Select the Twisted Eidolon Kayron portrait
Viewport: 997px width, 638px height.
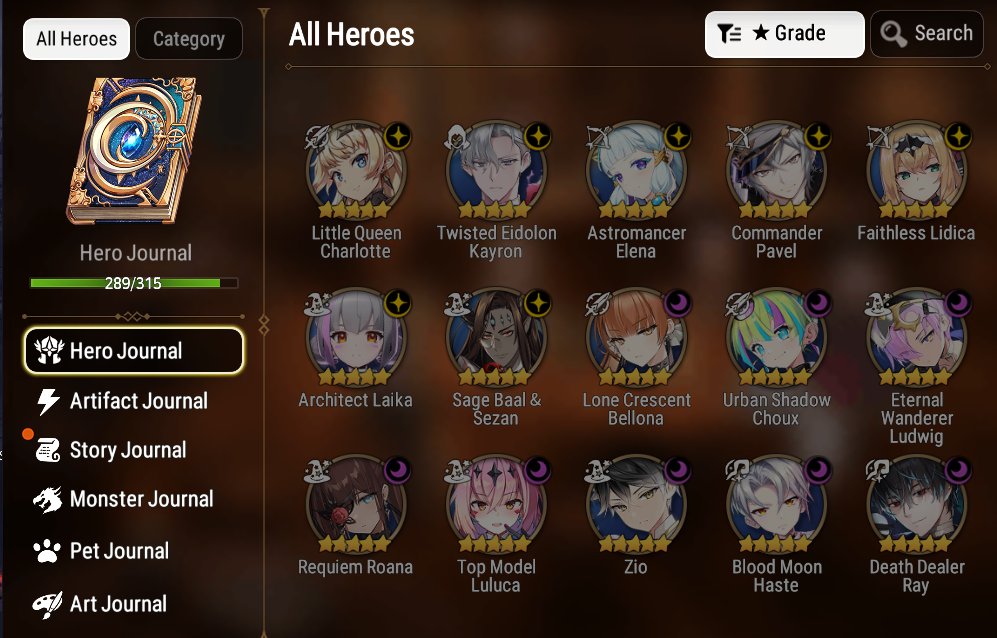pos(496,170)
